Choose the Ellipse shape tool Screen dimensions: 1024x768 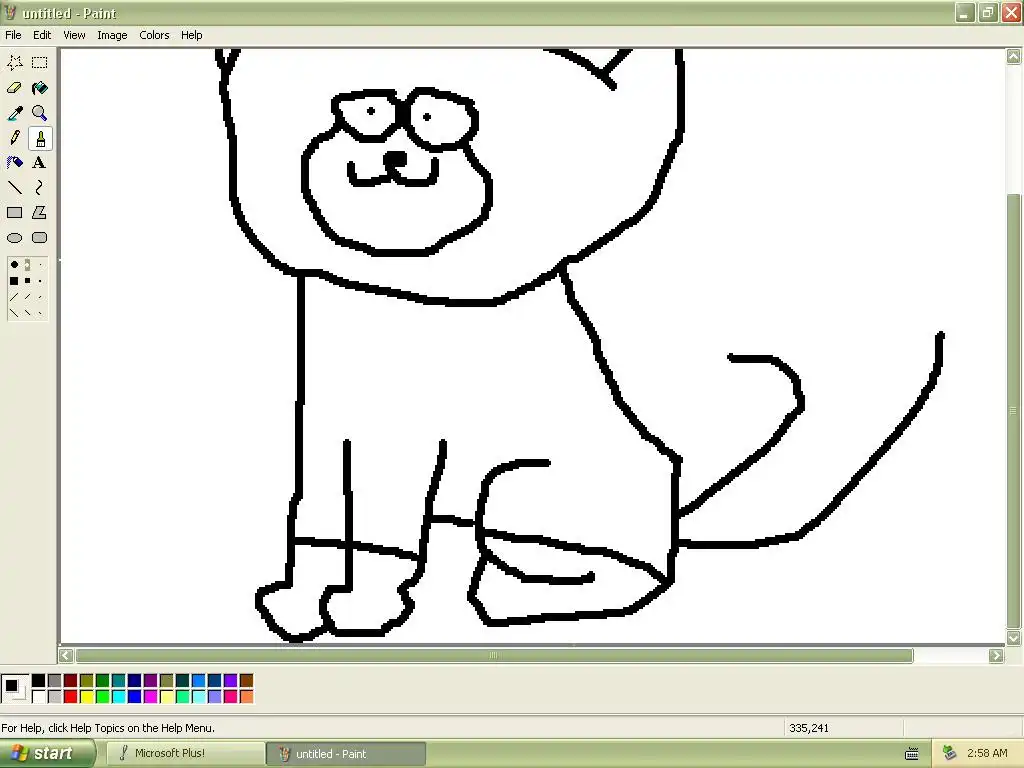[x=14, y=238]
